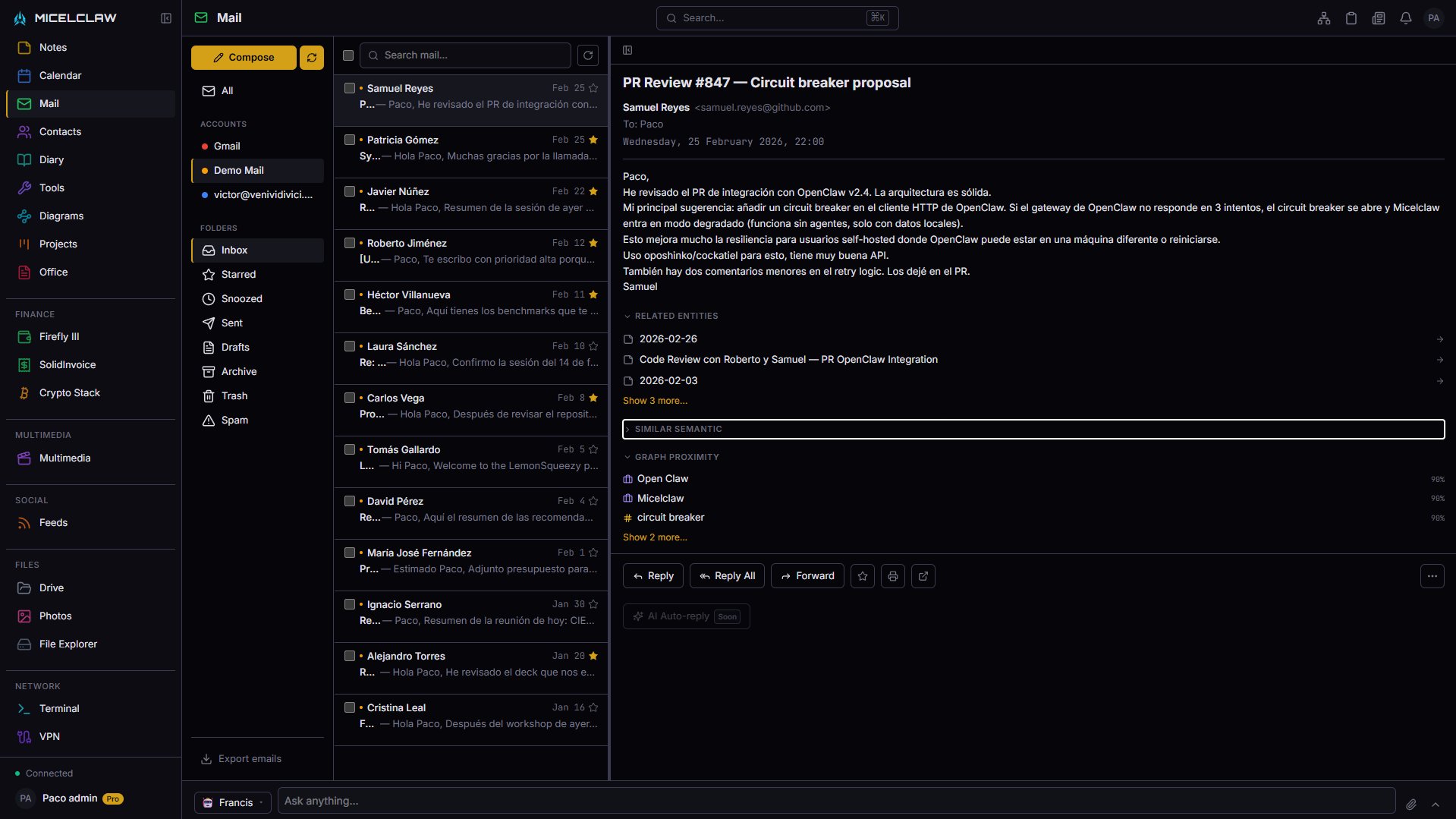Collapse the Graph Proximity section
Image resolution: width=1456 pixels, height=819 pixels.
(676, 457)
